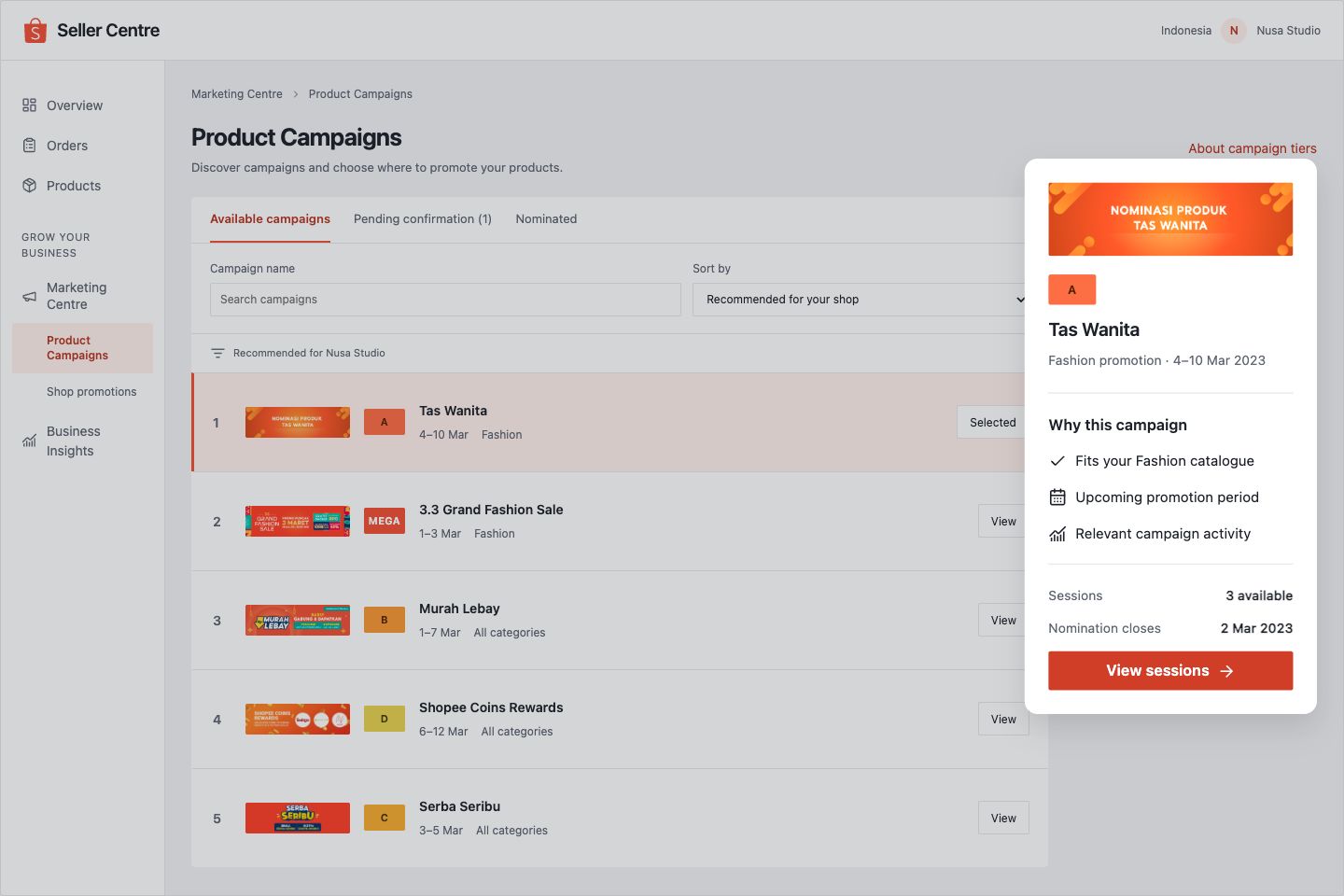View the Murah Lebay campaign

(x=1003, y=621)
